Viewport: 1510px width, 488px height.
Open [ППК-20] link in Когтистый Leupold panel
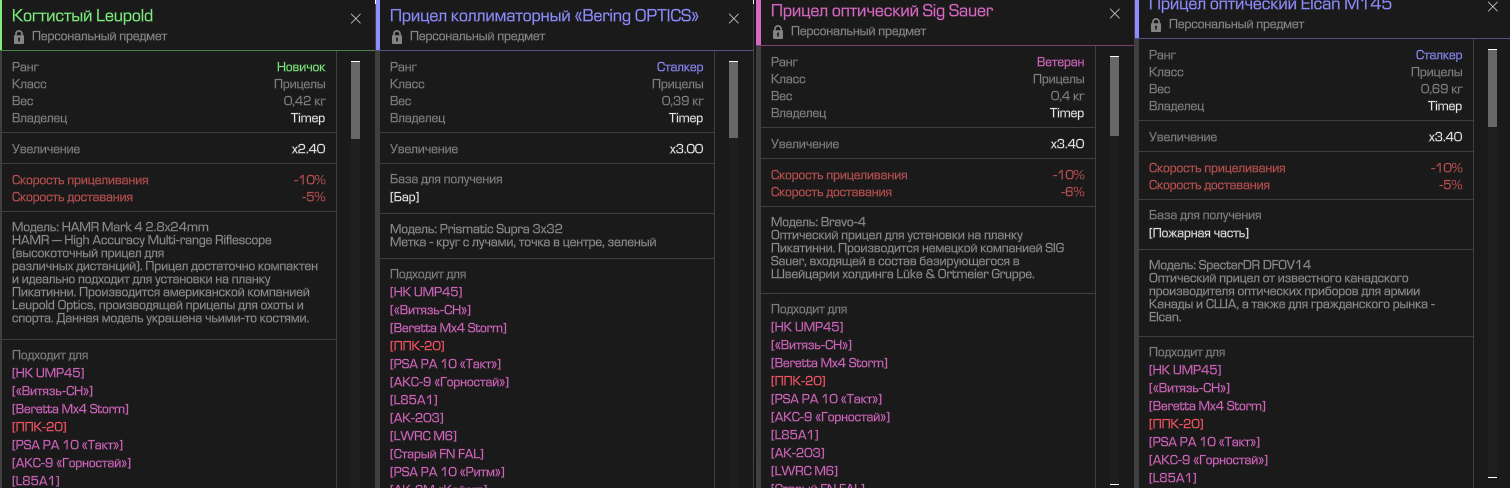click(x=39, y=427)
